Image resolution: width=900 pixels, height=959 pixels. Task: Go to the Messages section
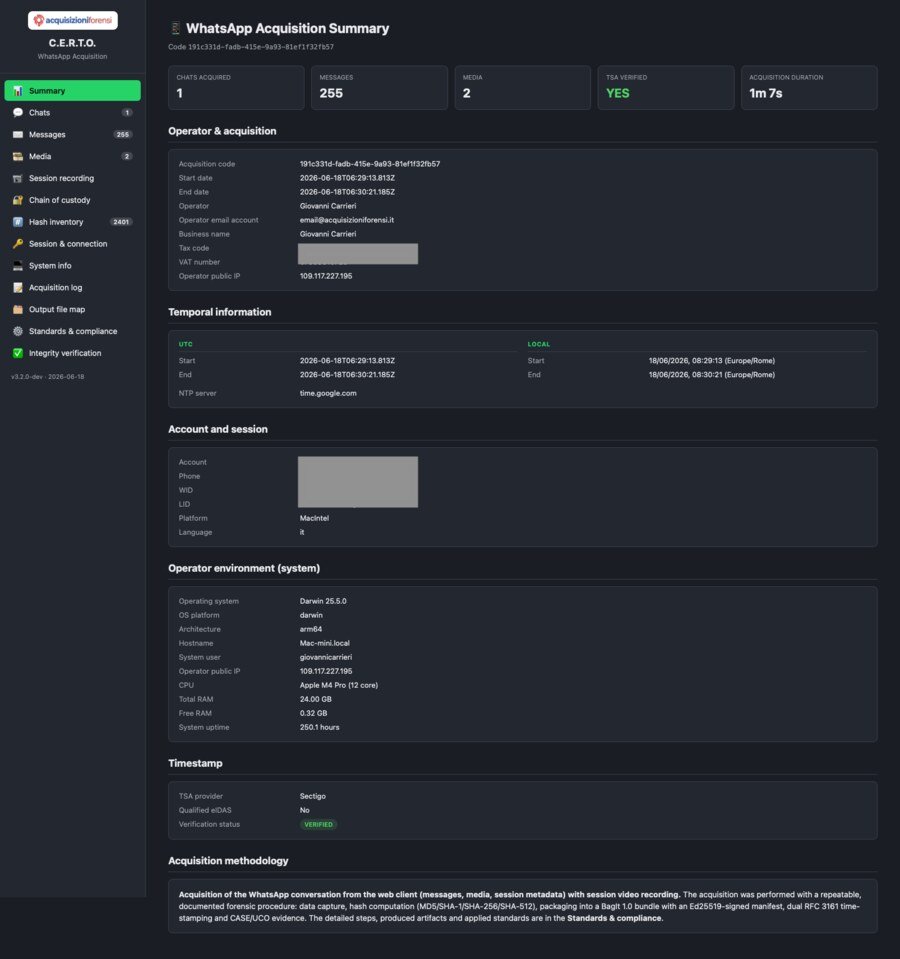[72, 135]
